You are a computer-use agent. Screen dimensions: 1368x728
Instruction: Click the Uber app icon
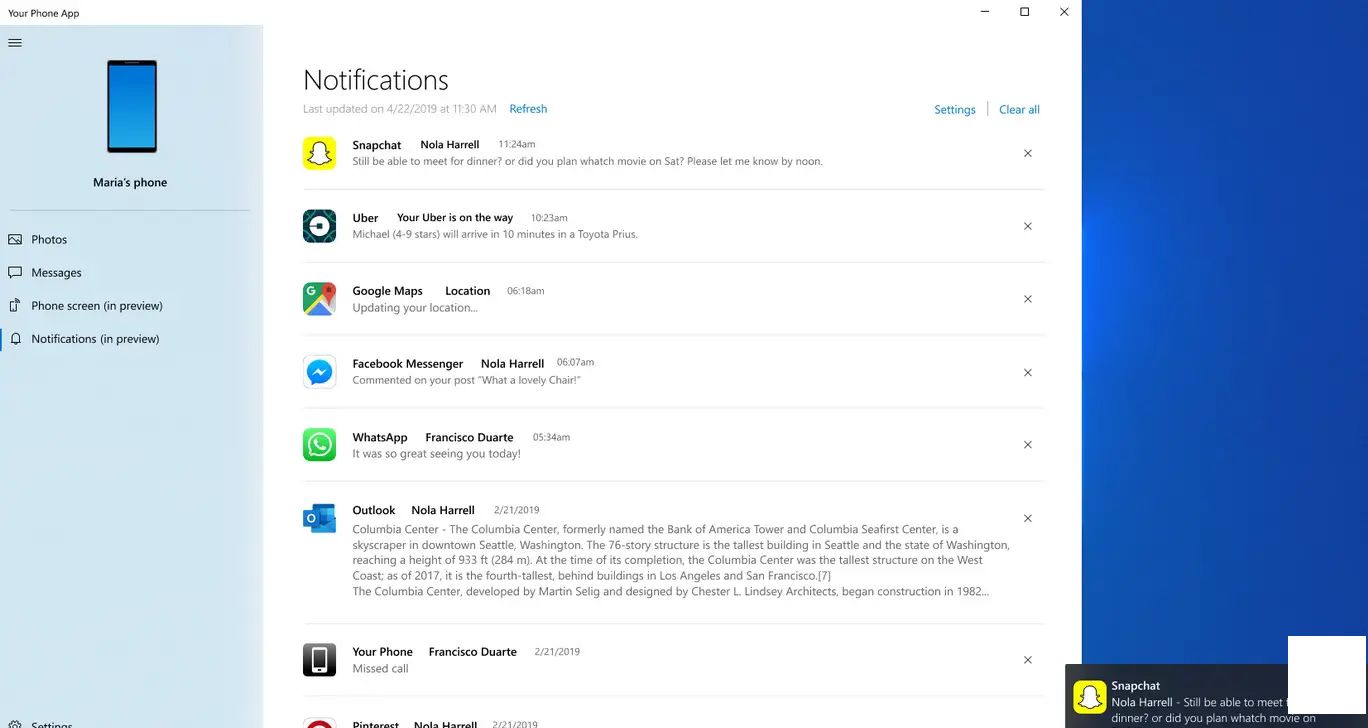point(319,226)
